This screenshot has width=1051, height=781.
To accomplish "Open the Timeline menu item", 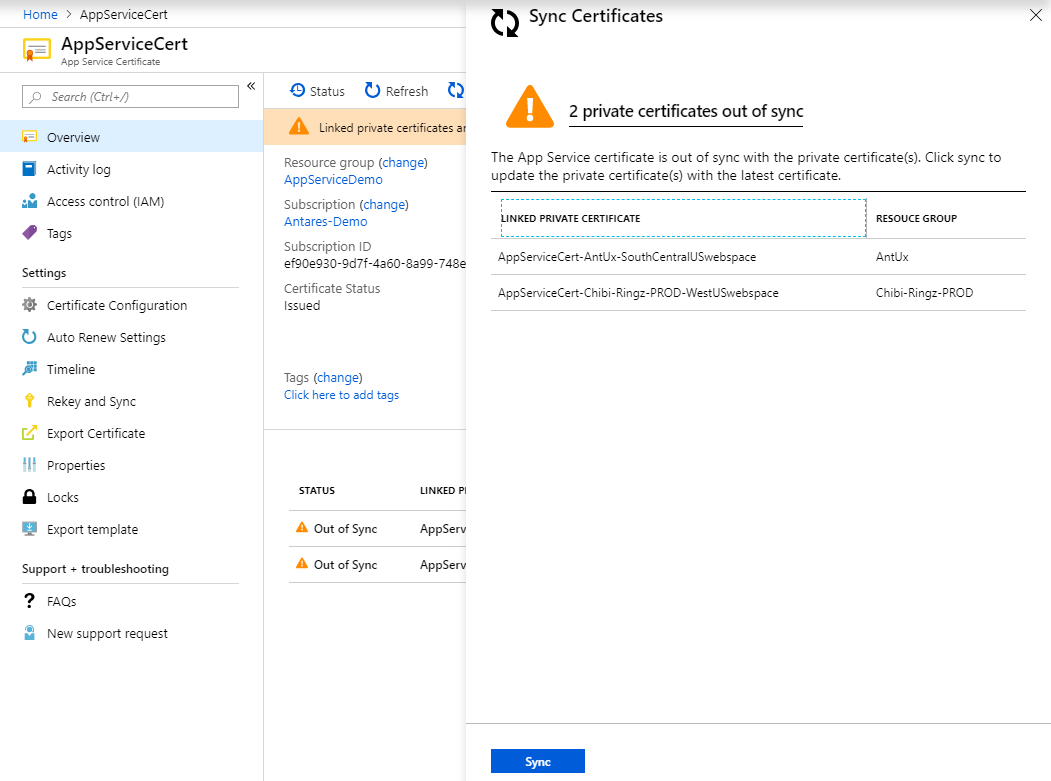I will tap(70, 369).
